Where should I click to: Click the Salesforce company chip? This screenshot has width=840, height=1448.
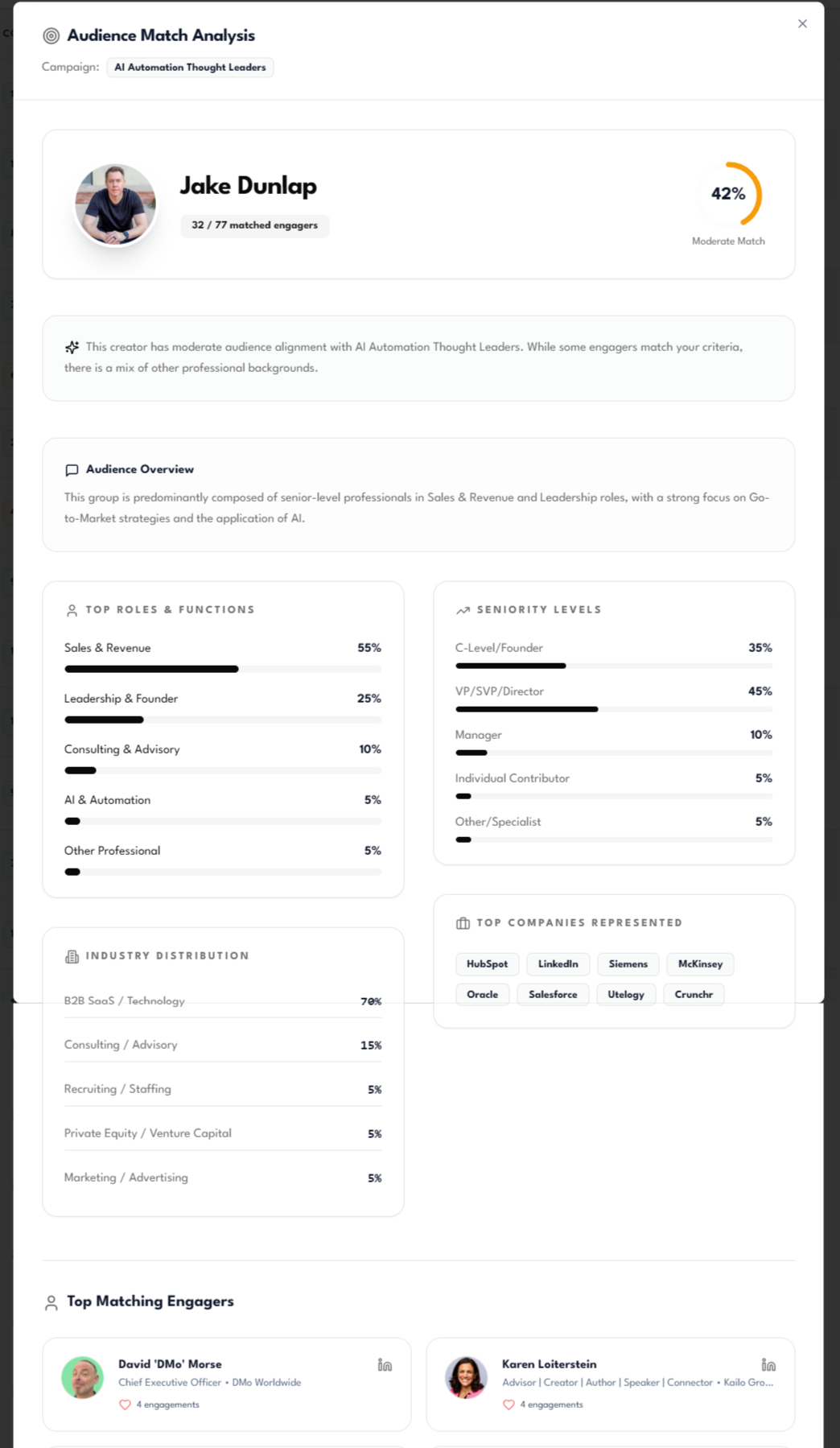click(553, 994)
